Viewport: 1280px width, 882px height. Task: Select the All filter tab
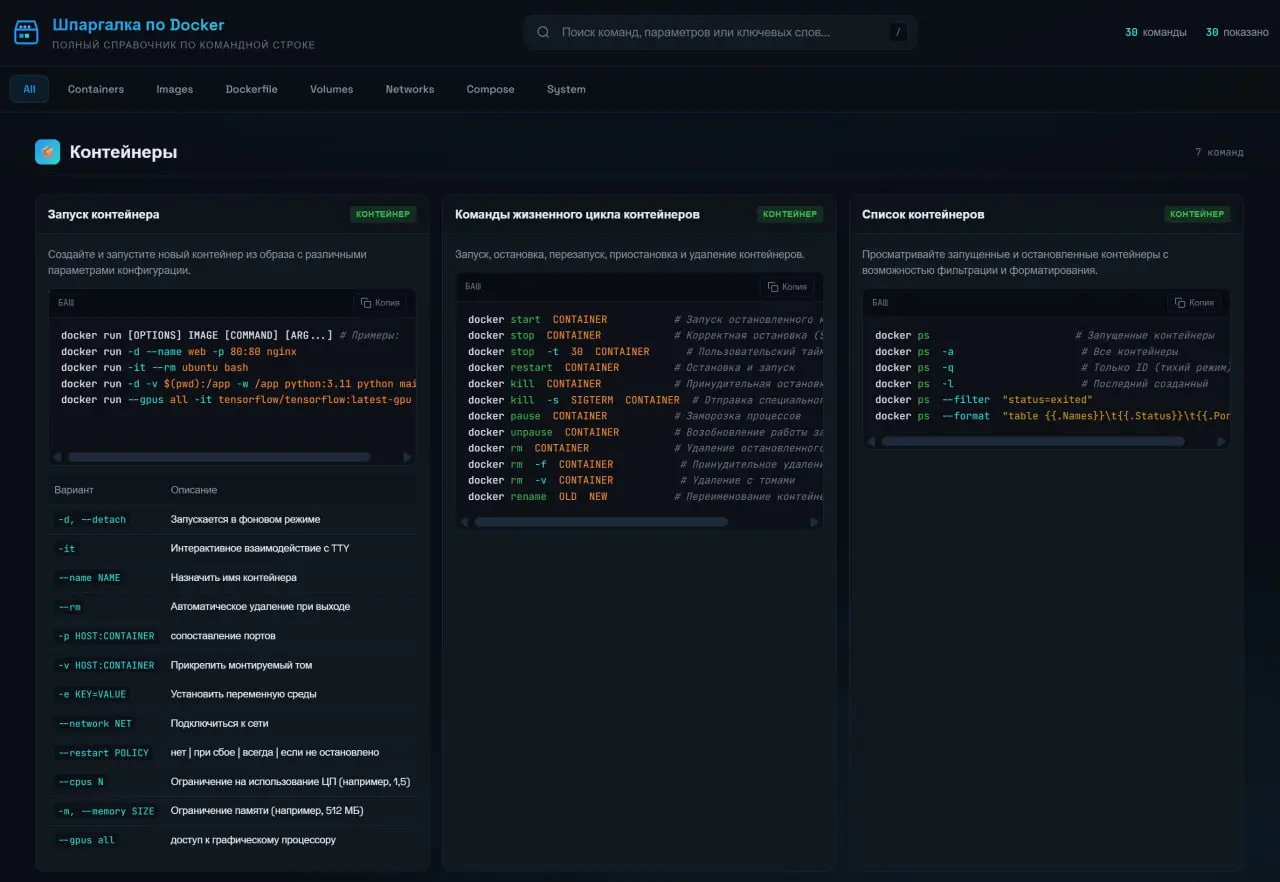point(29,89)
